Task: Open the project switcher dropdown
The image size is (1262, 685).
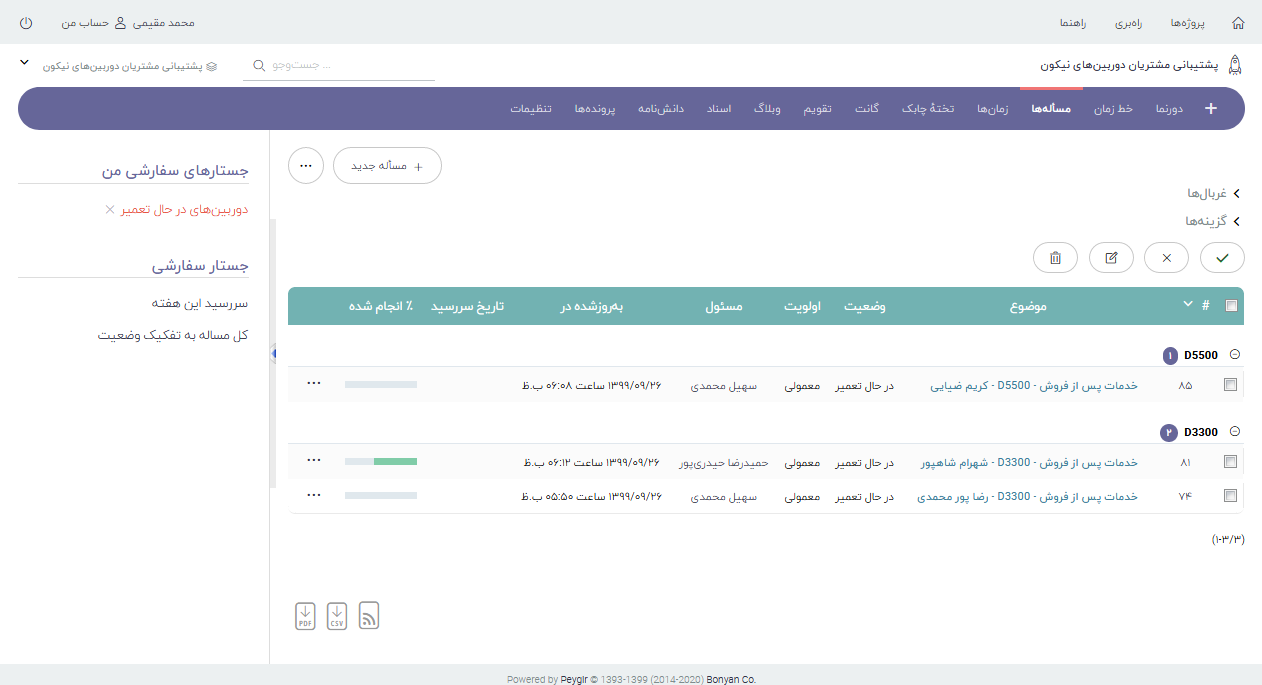Action: pyautogui.click(x=25, y=63)
